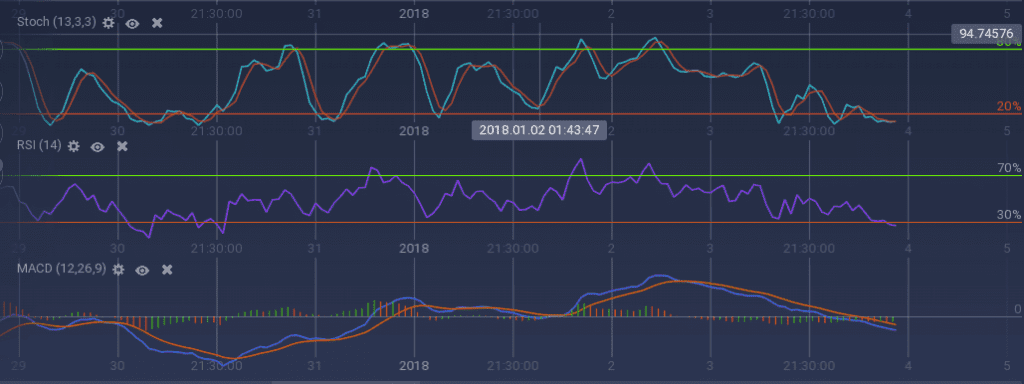The height and width of the screenshot is (384, 1024).
Task: Click the Stoch (13,3,3) label
Action: [x=57, y=22]
